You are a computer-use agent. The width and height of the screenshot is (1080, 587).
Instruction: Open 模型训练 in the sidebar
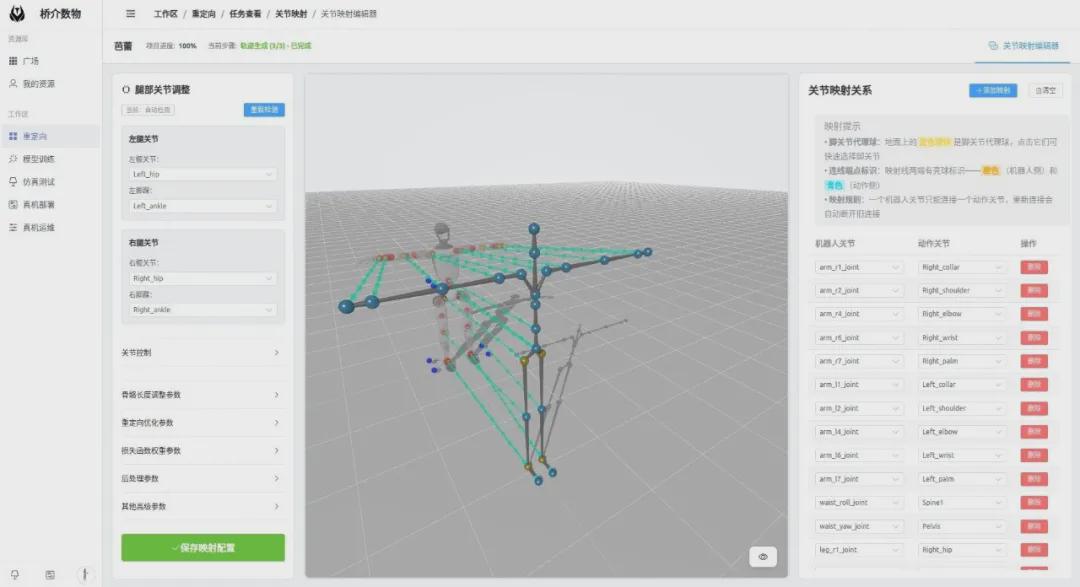pyautogui.click(x=38, y=159)
